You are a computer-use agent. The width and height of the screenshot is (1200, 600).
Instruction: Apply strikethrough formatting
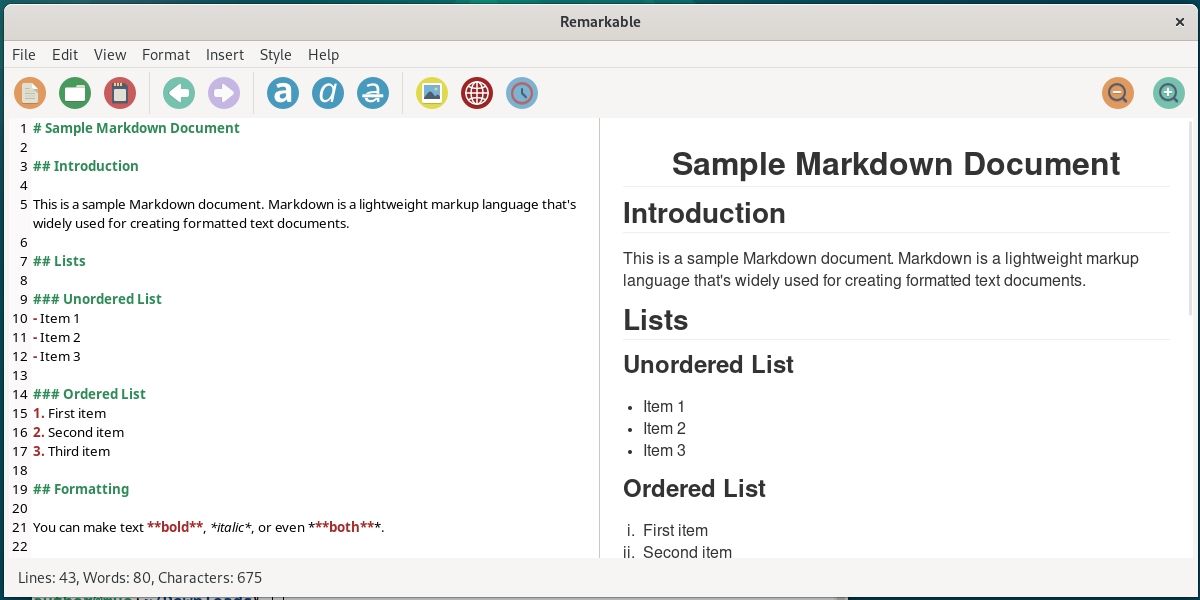(373, 93)
